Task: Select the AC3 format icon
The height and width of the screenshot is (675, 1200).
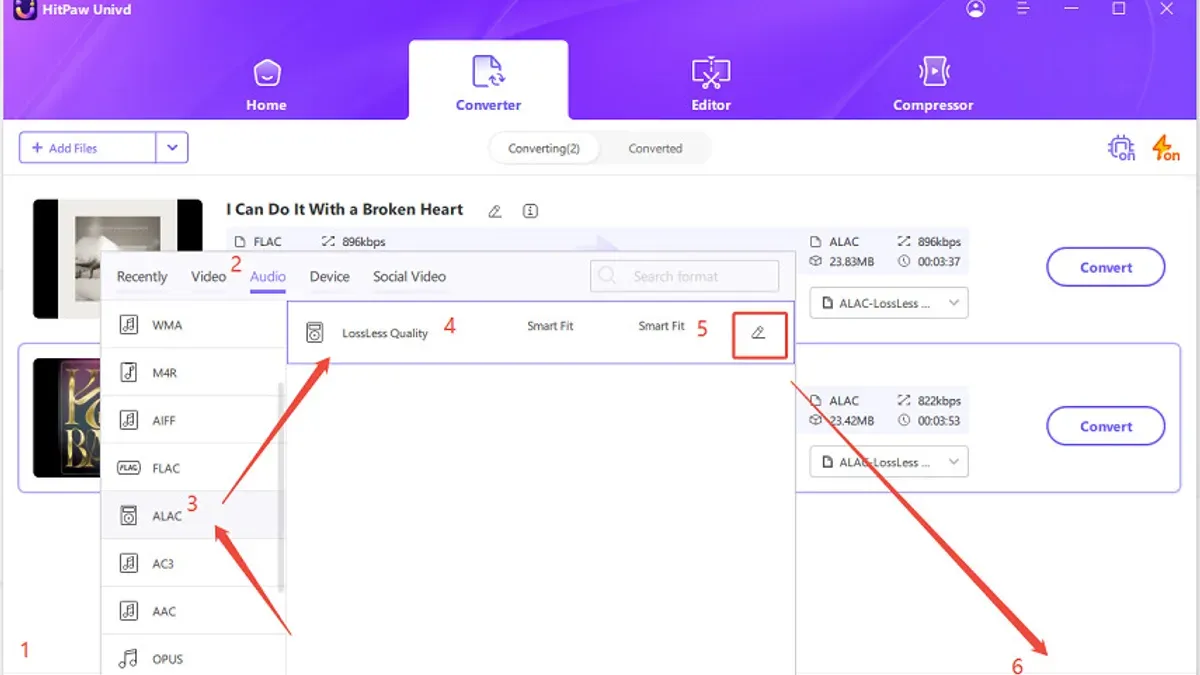Action: click(x=128, y=563)
